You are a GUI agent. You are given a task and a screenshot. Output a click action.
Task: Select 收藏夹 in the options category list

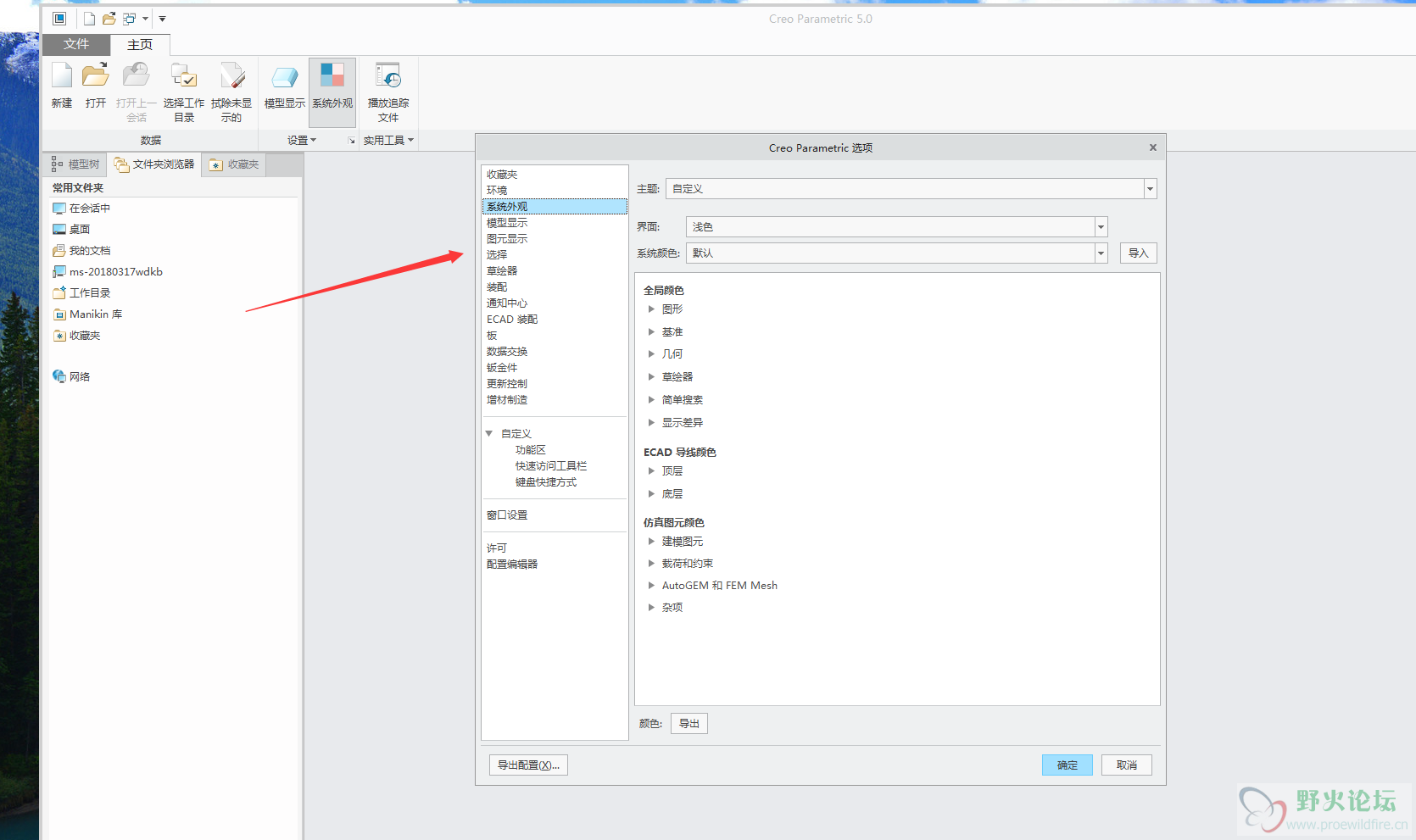502,175
